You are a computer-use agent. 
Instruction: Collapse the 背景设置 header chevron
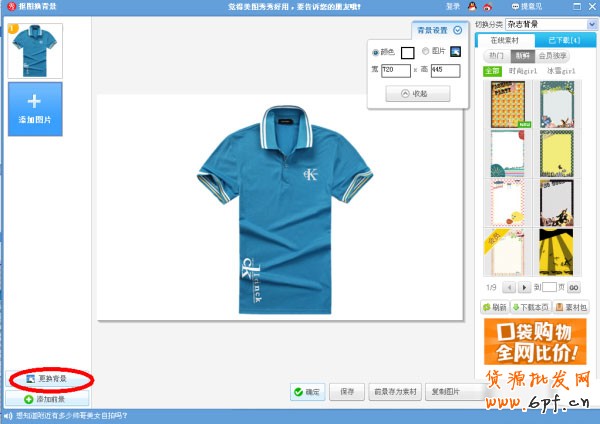tap(457, 31)
